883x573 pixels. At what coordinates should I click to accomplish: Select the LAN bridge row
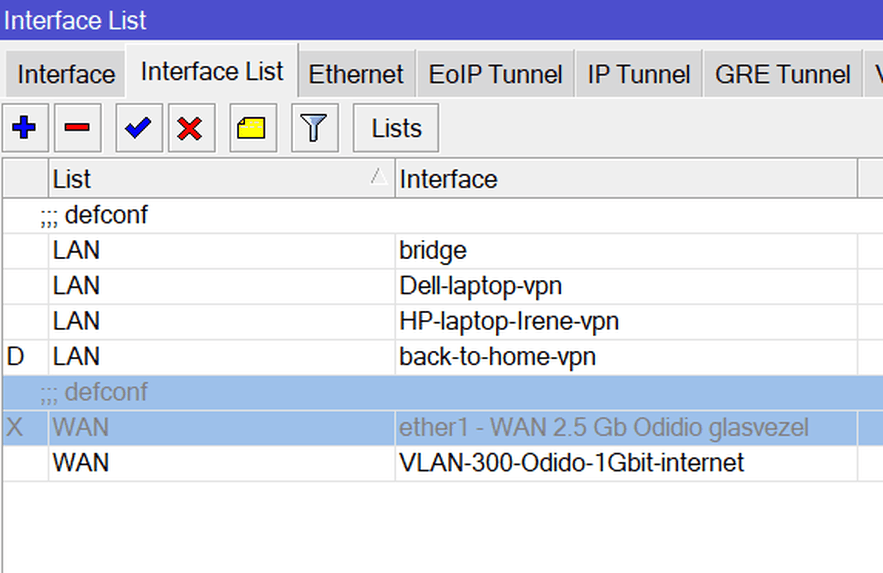[432, 251]
